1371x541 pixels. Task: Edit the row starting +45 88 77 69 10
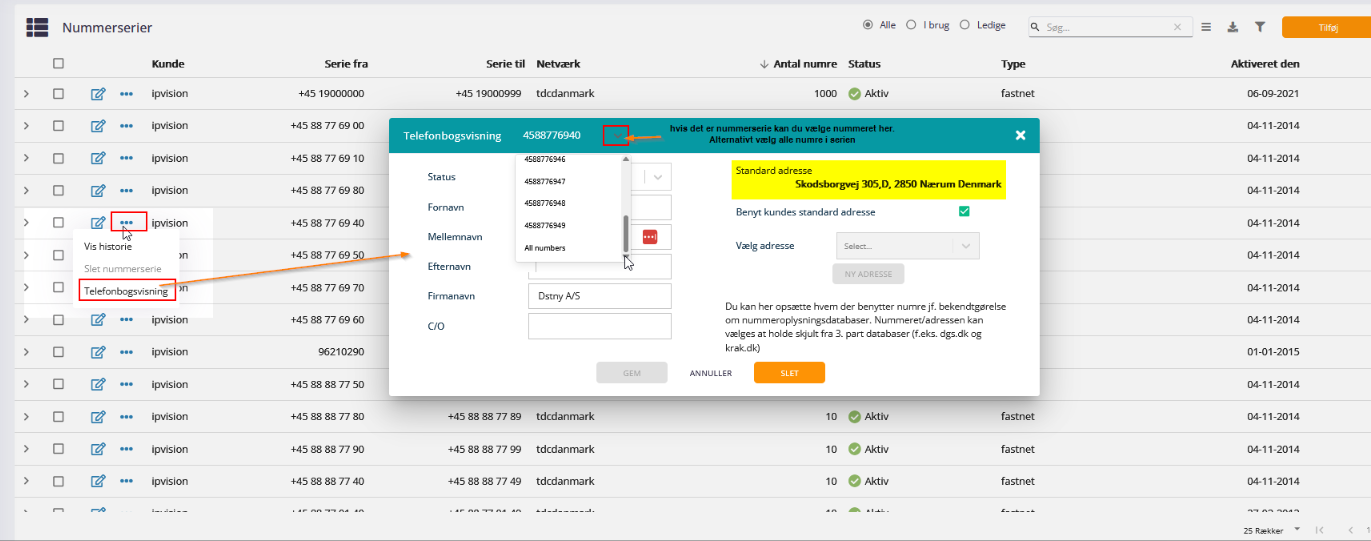click(98, 158)
